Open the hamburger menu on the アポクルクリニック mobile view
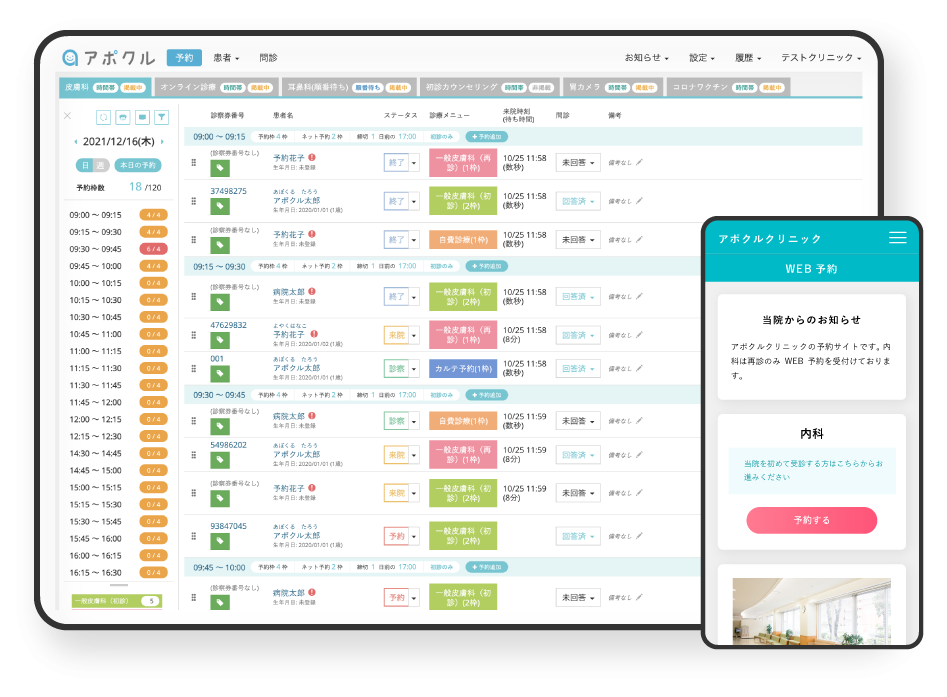This screenshot has width=947, height=697. click(x=897, y=238)
